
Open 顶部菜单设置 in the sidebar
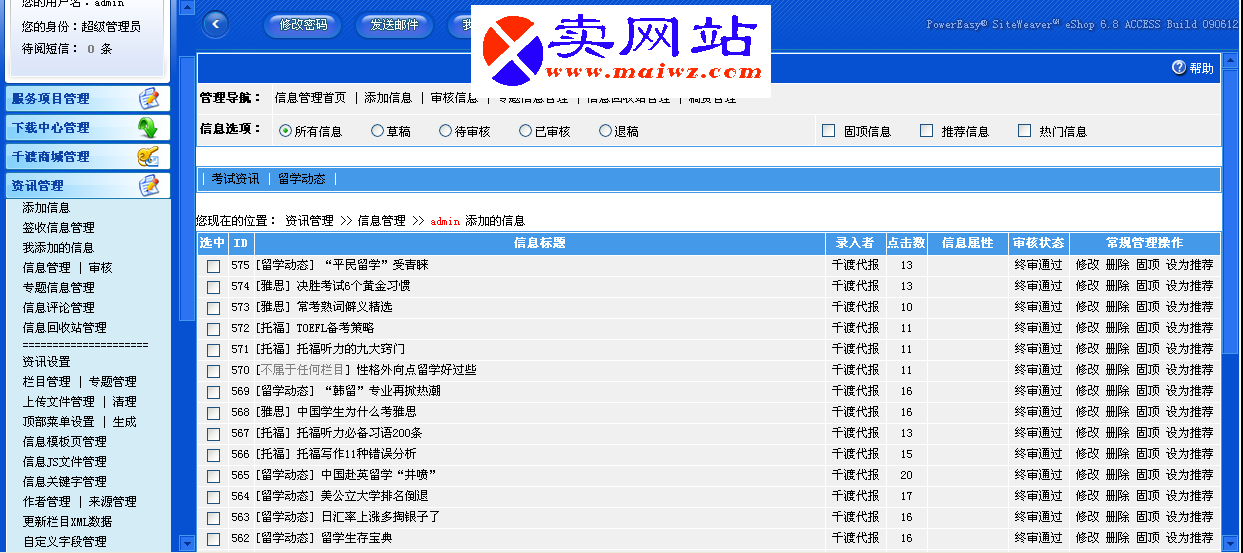coord(59,422)
